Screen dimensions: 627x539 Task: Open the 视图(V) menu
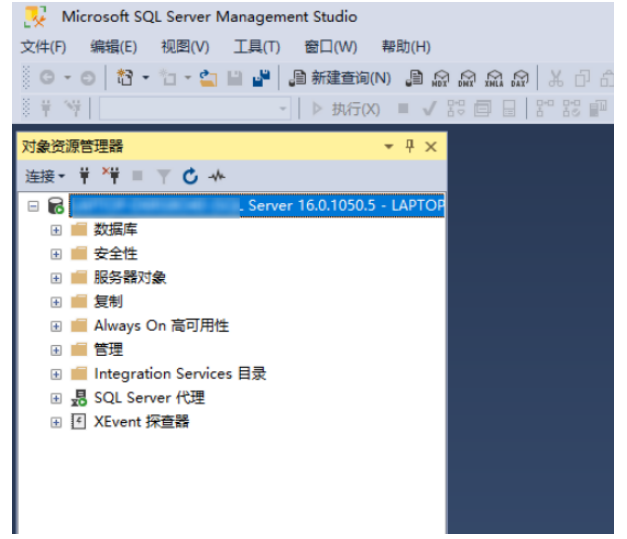pos(185,47)
